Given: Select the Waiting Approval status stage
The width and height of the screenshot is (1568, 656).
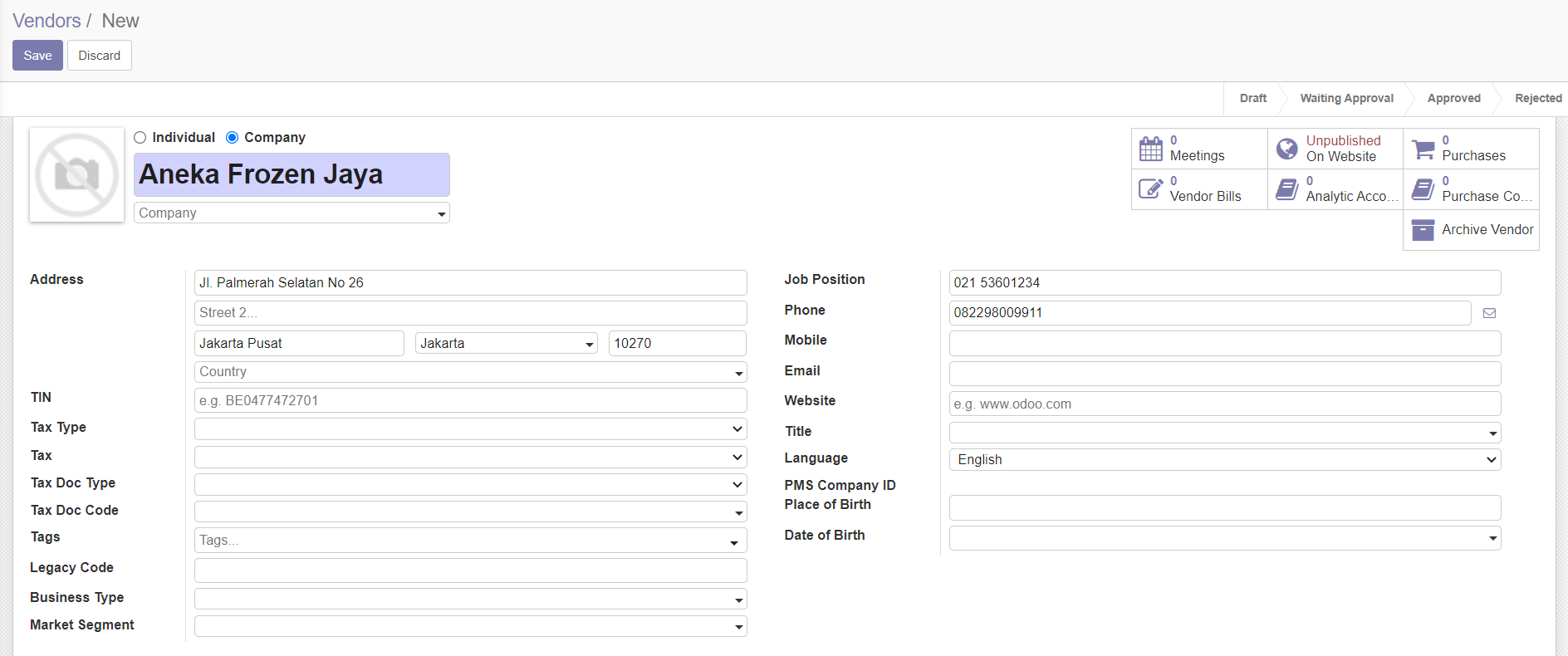Looking at the screenshot, I should [x=1346, y=98].
